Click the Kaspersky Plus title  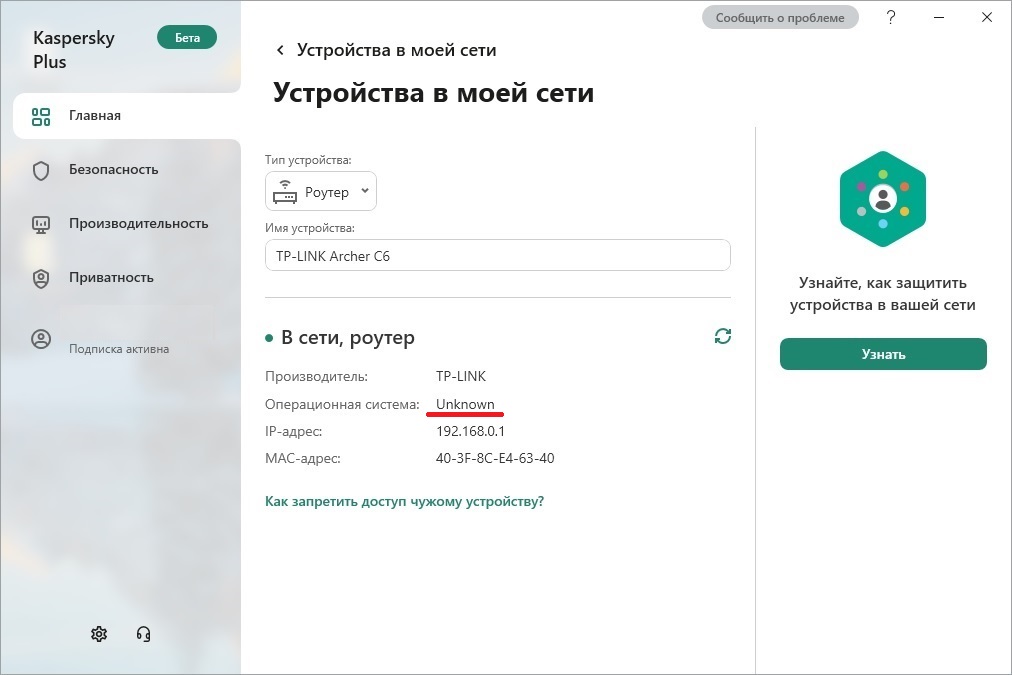[74, 50]
